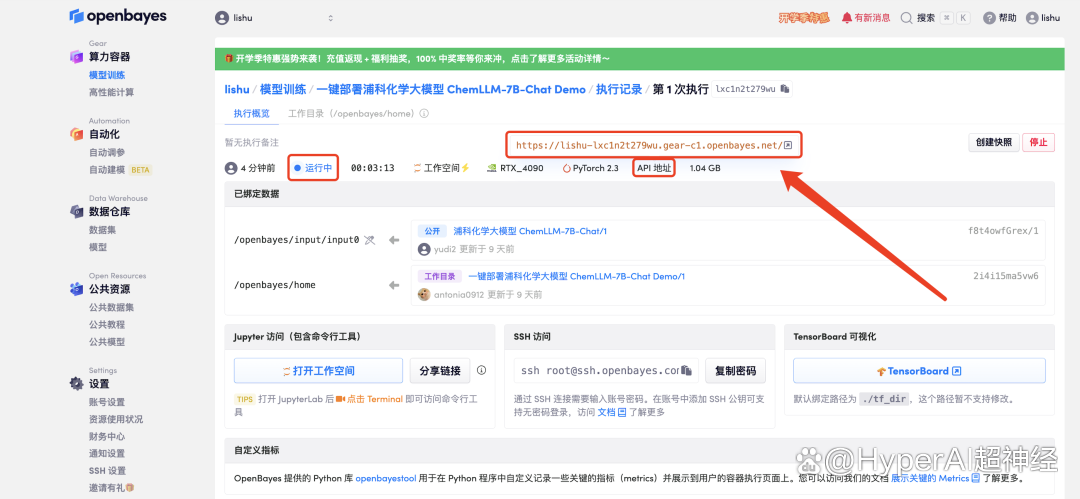Select 高性能计算 in the sidebar
Image resolution: width=1080 pixels, height=499 pixels.
pyautogui.click(x=112, y=92)
